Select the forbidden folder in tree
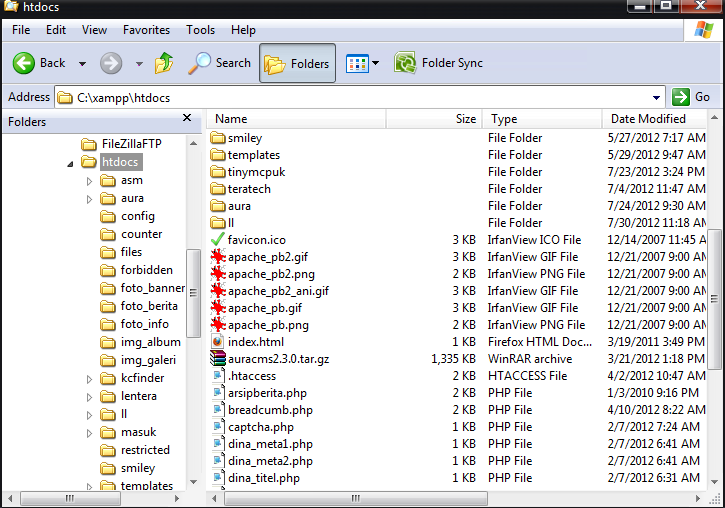The width and height of the screenshot is (725, 508). [x=136, y=270]
